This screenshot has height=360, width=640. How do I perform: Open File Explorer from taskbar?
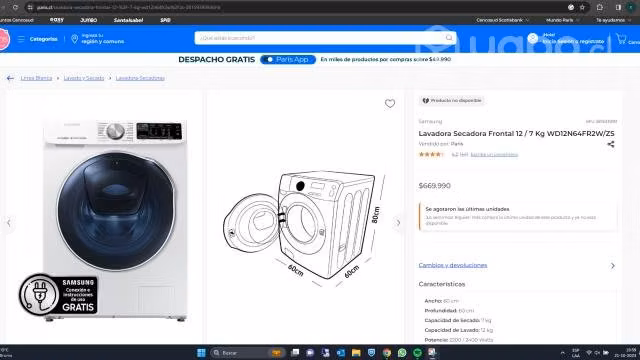coord(356,353)
